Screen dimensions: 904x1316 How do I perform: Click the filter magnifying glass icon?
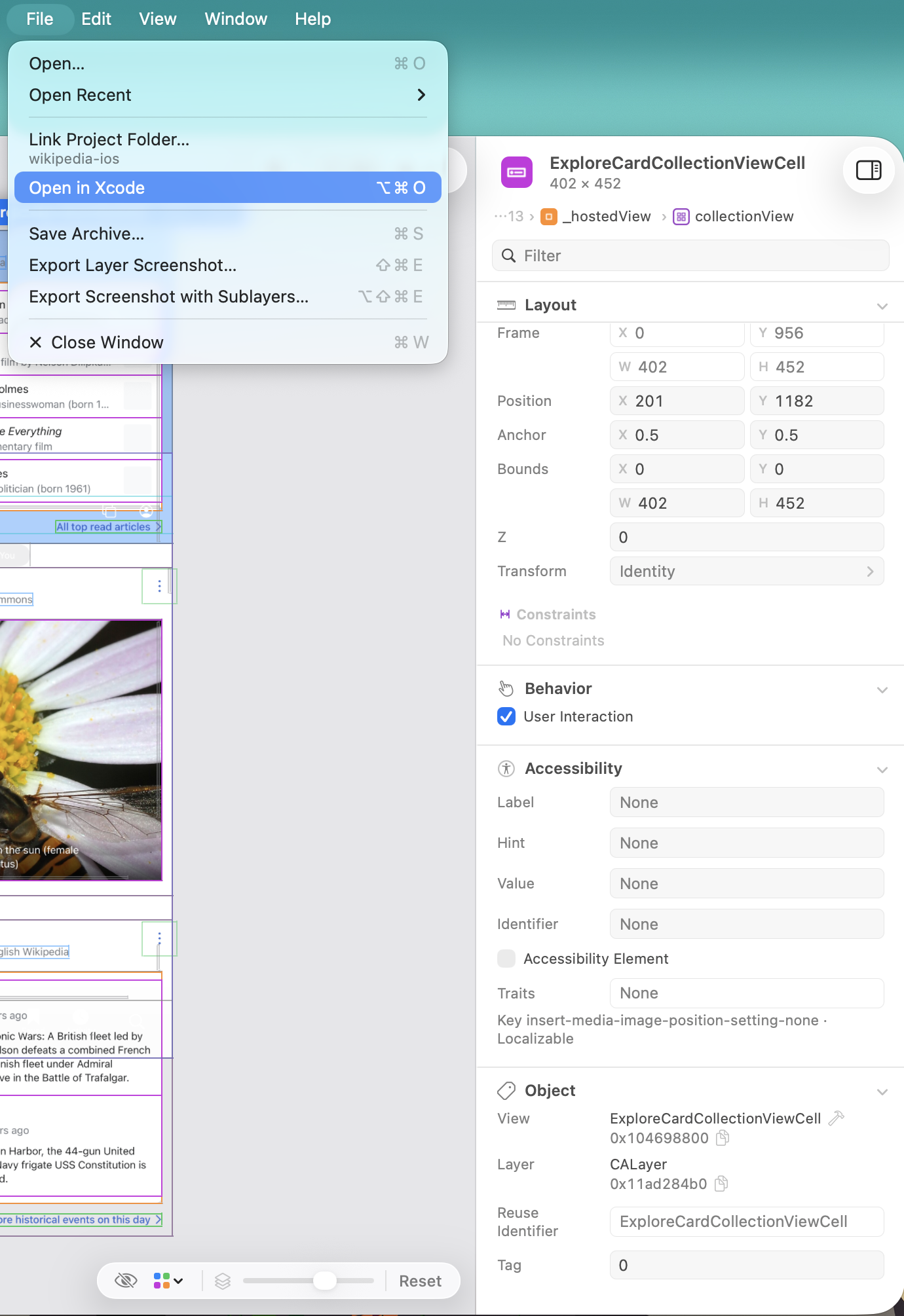[508, 255]
